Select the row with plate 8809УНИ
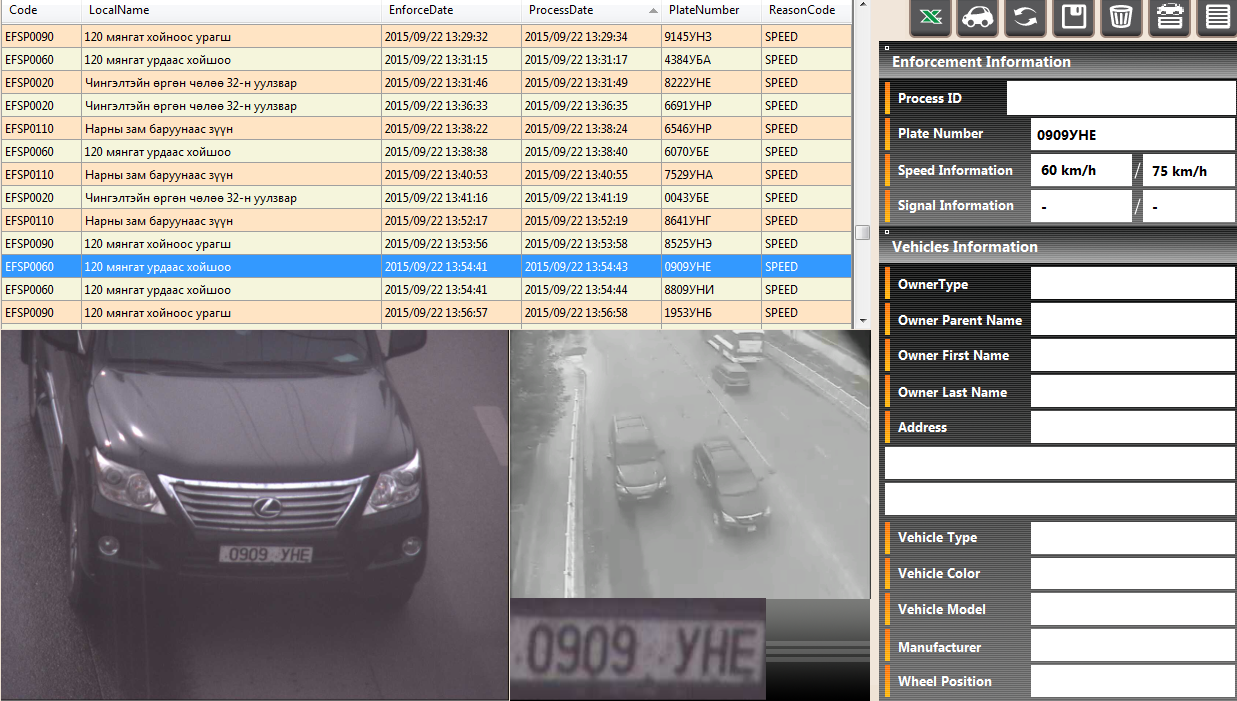This screenshot has height=701, width=1237. point(426,290)
